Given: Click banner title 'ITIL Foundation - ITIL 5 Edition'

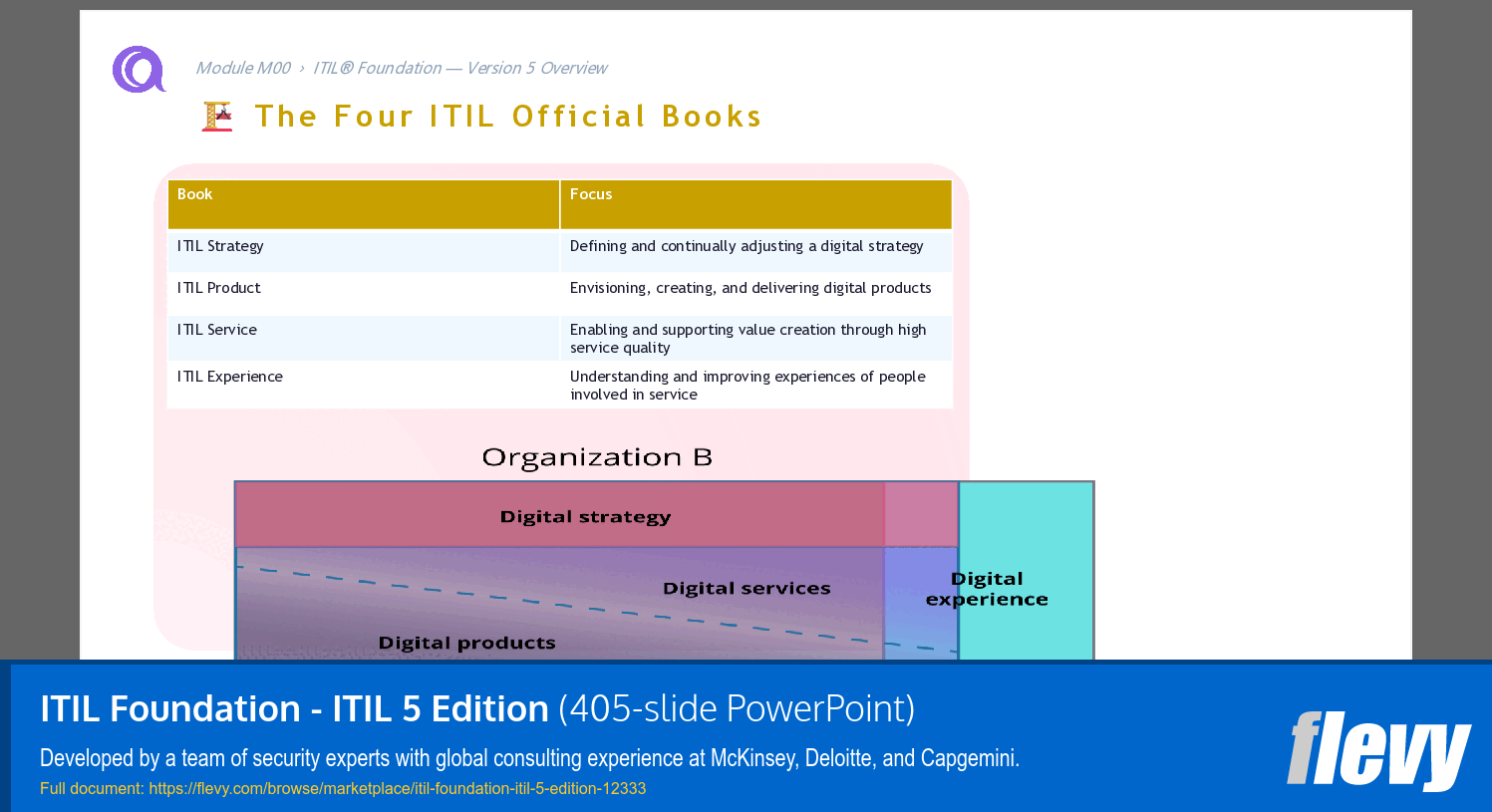Looking at the screenshot, I should click(294, 708).
